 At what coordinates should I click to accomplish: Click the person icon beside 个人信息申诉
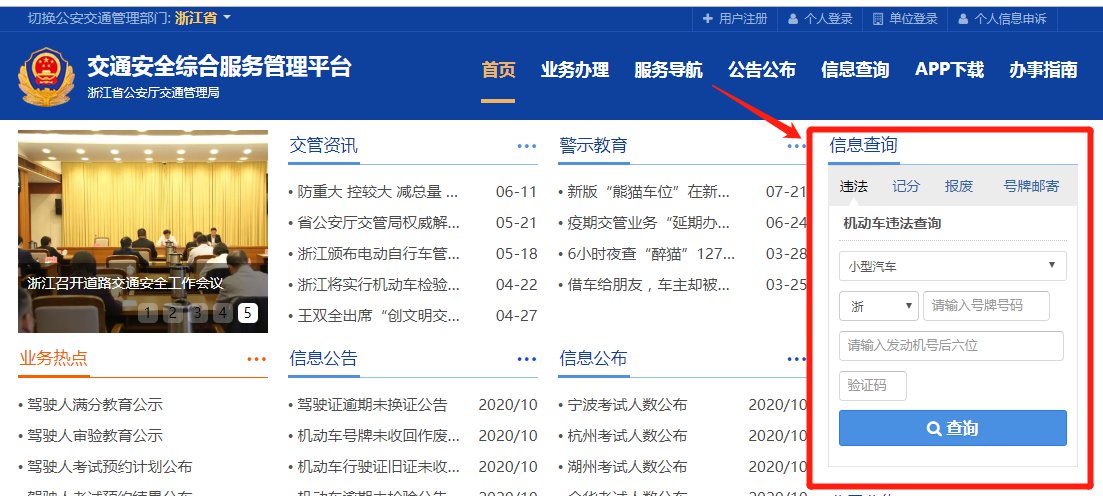tap(963, 19)
